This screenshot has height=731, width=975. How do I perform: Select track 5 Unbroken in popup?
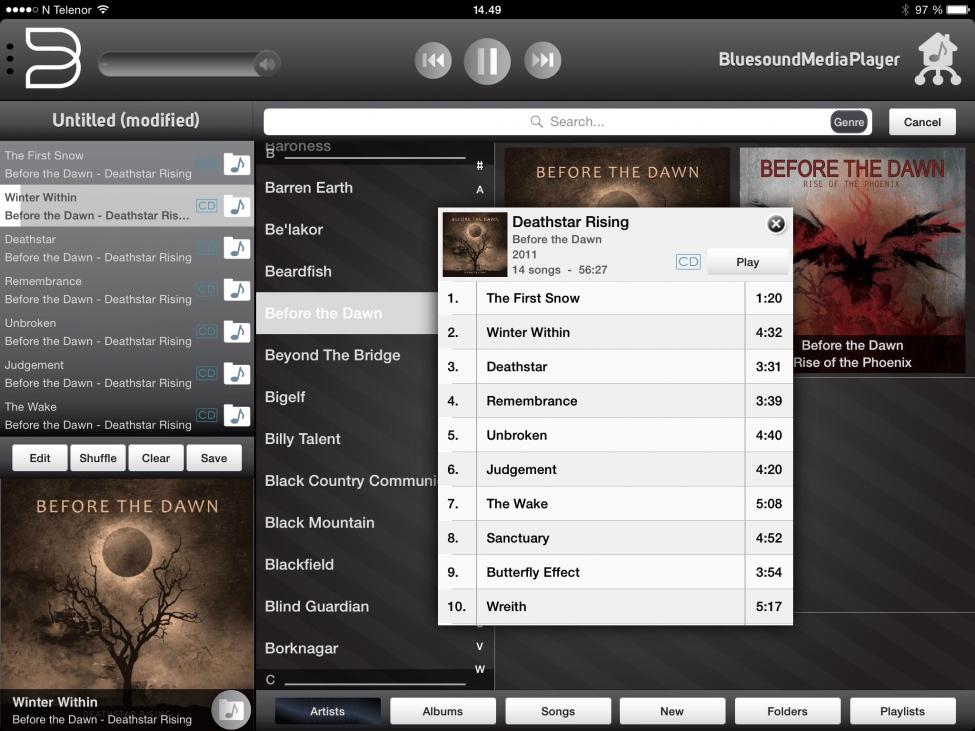point(616,435)
